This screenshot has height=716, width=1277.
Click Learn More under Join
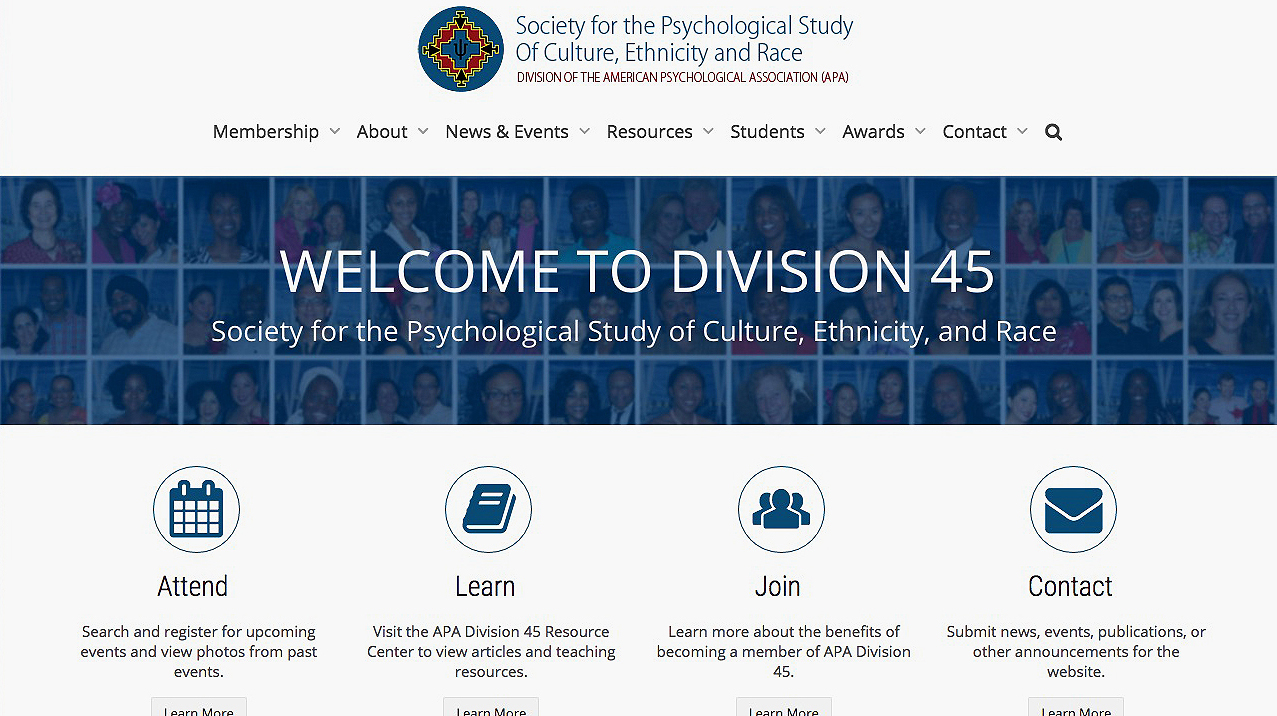coord(784,708)
